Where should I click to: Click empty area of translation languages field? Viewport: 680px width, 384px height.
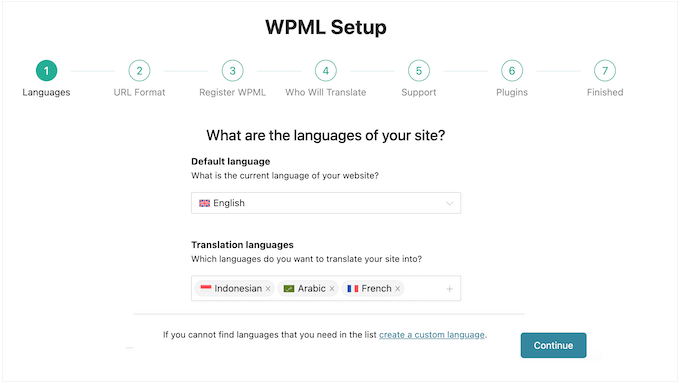coord(424,289)
